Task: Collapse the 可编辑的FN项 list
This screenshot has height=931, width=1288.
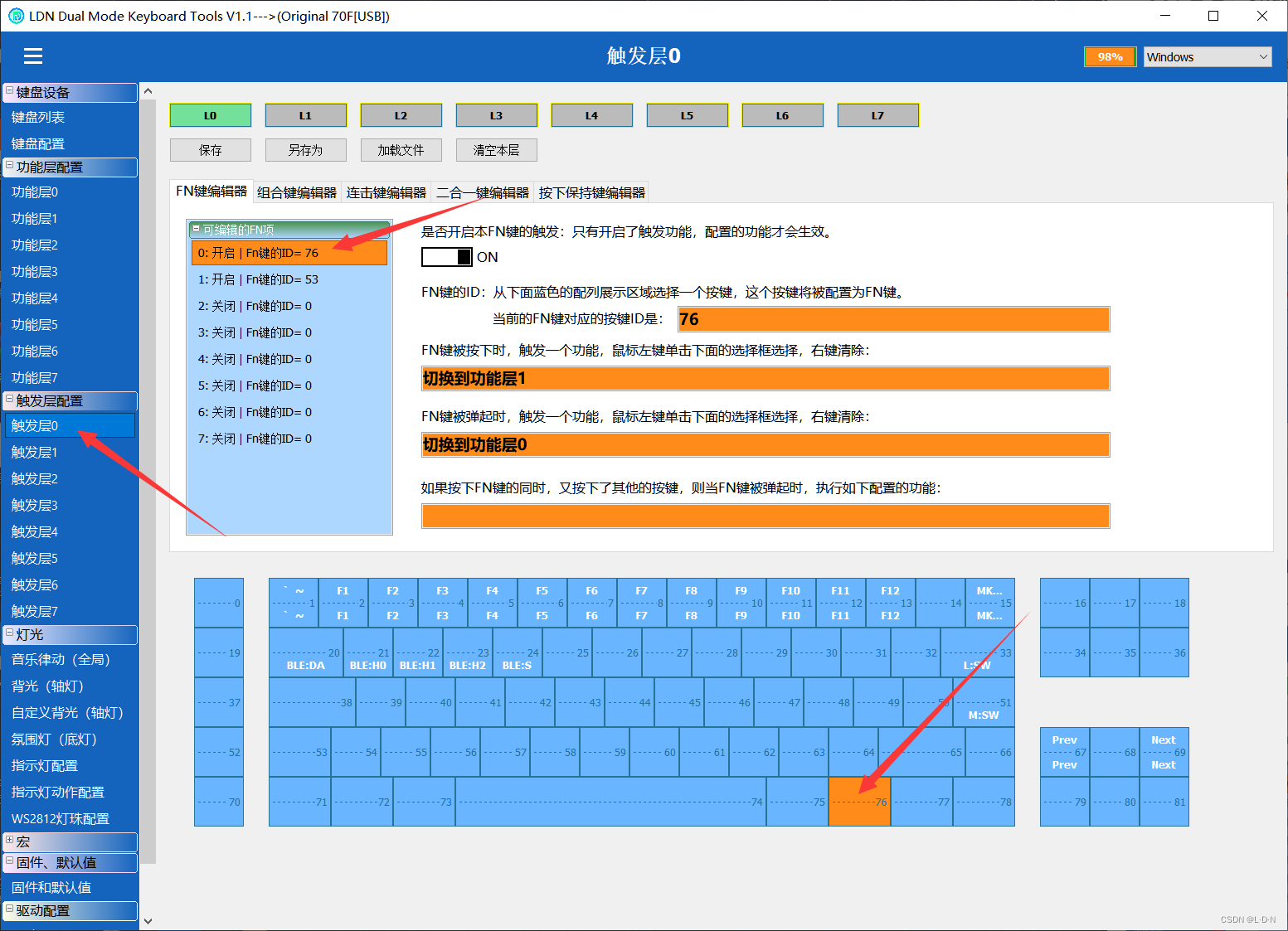Action: pyautogui.click(x=197, y=229)
